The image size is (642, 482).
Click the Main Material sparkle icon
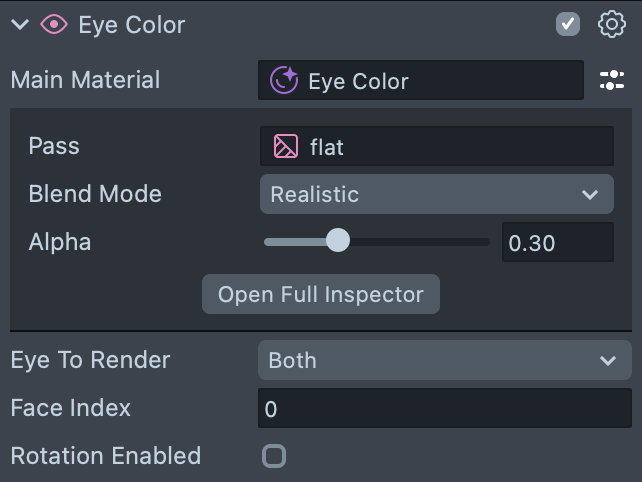click(x=284, y=81)
